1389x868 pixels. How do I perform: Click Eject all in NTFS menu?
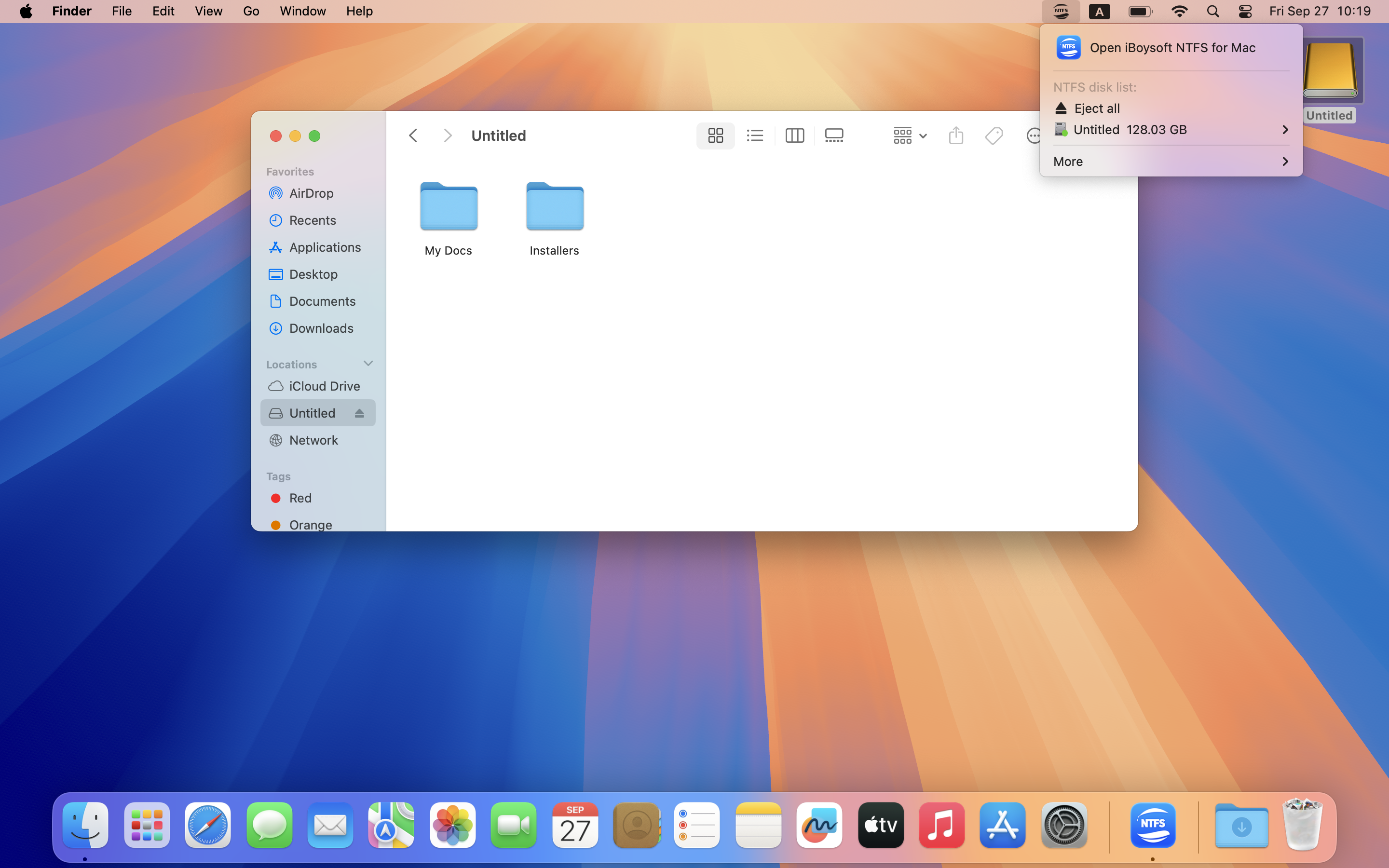pyautogui.click(x=1096, y=108)
